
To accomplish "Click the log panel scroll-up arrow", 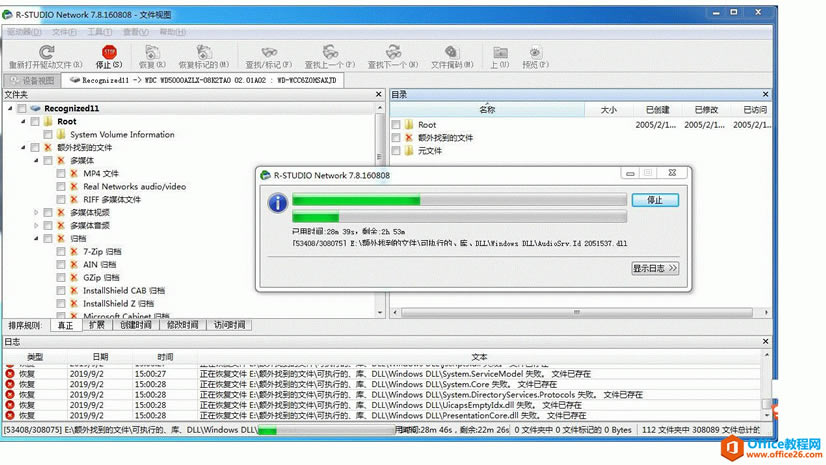I will [766, 355].
